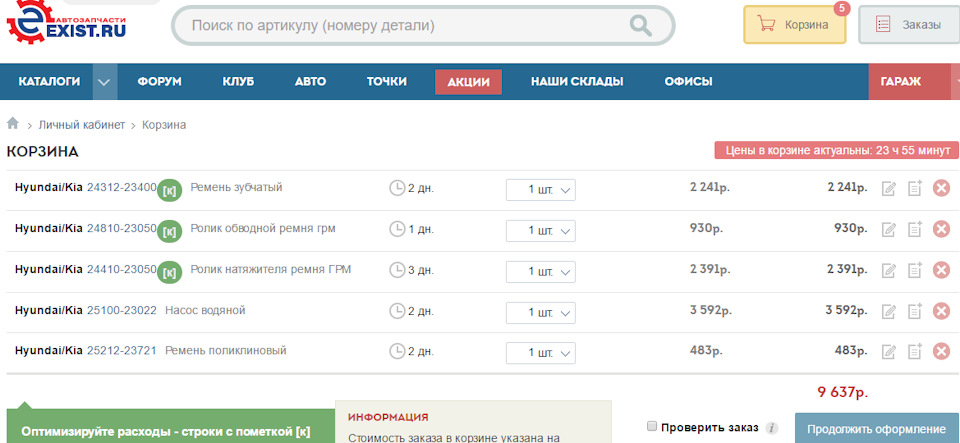Delete Насос водяной from cart

point(941,311)
